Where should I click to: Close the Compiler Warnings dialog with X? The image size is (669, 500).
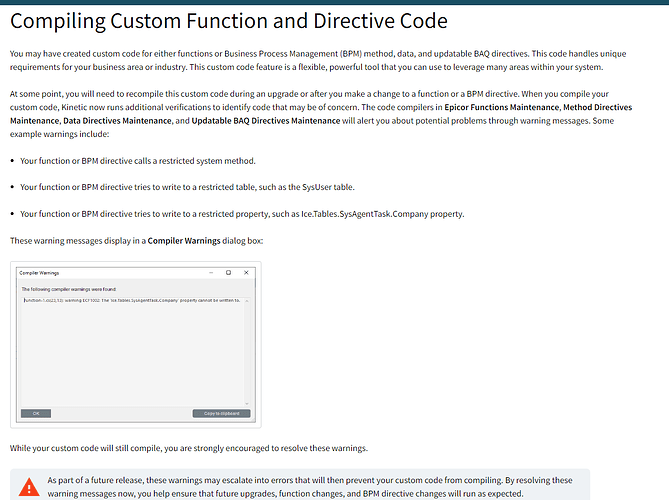(x=246, y=273)
